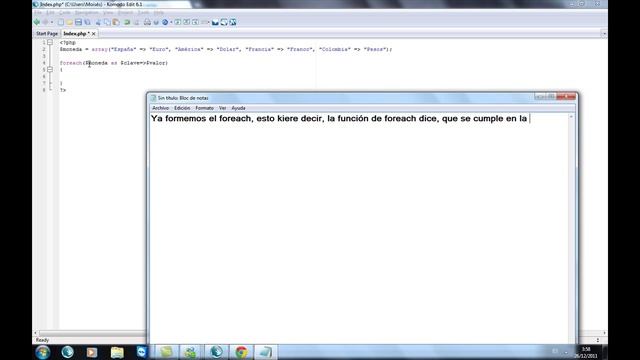Open the Edición menu in Bloc de notas

pyautogui.click(x=182, y=108)
